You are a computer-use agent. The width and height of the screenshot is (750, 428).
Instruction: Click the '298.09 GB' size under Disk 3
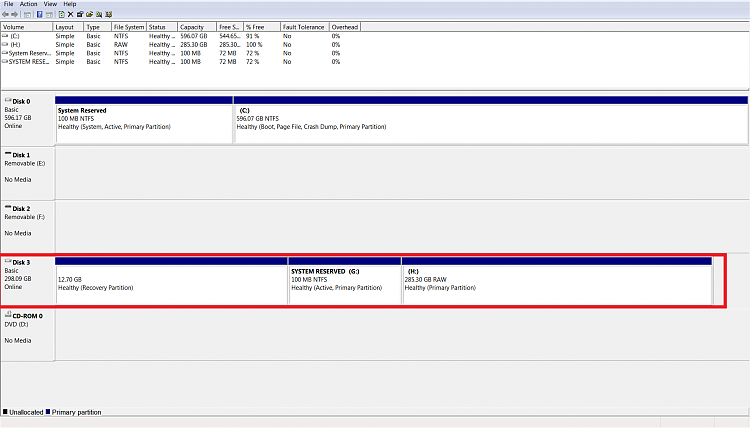(18, 278)
